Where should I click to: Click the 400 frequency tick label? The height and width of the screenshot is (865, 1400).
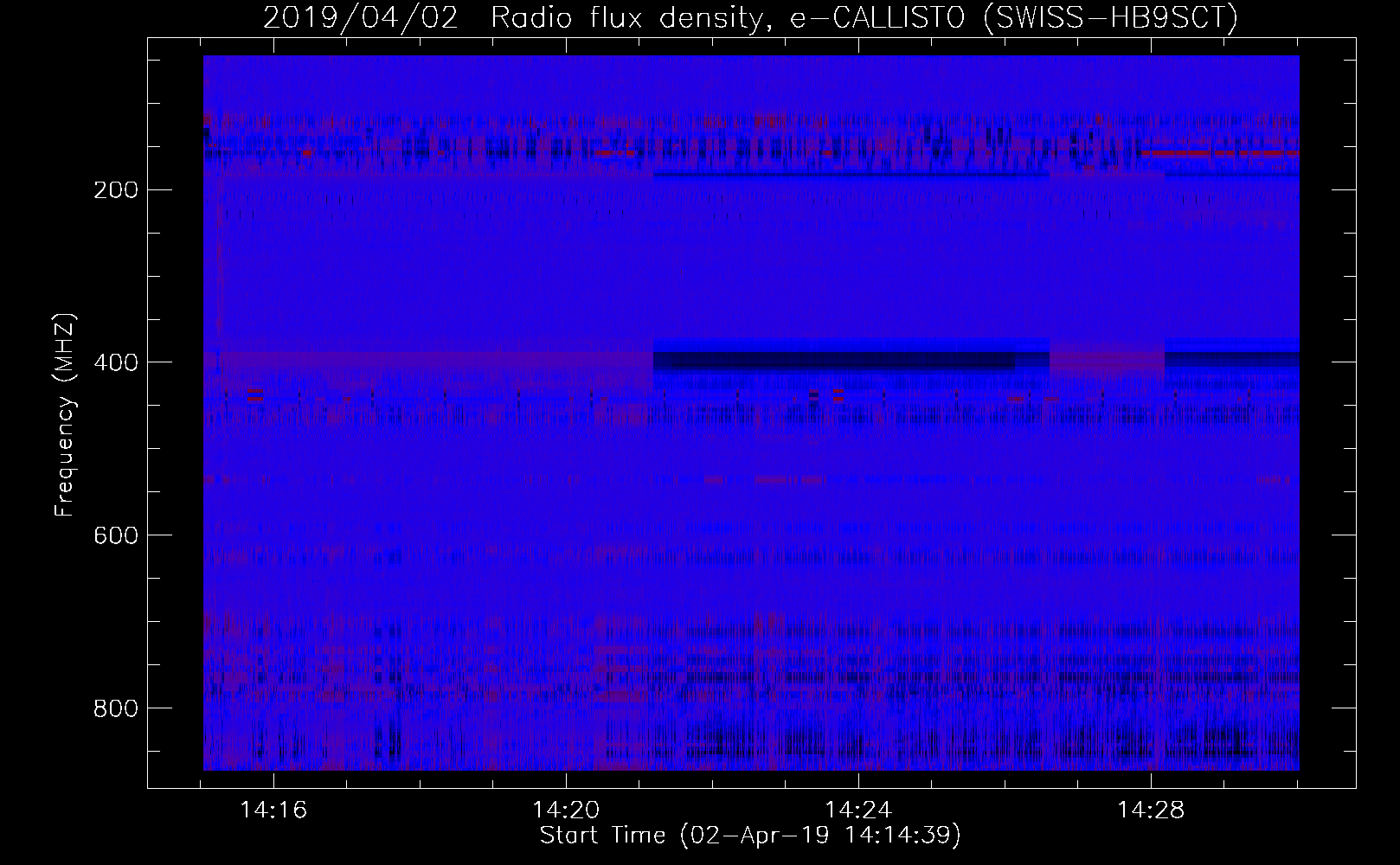pos(115,362)
